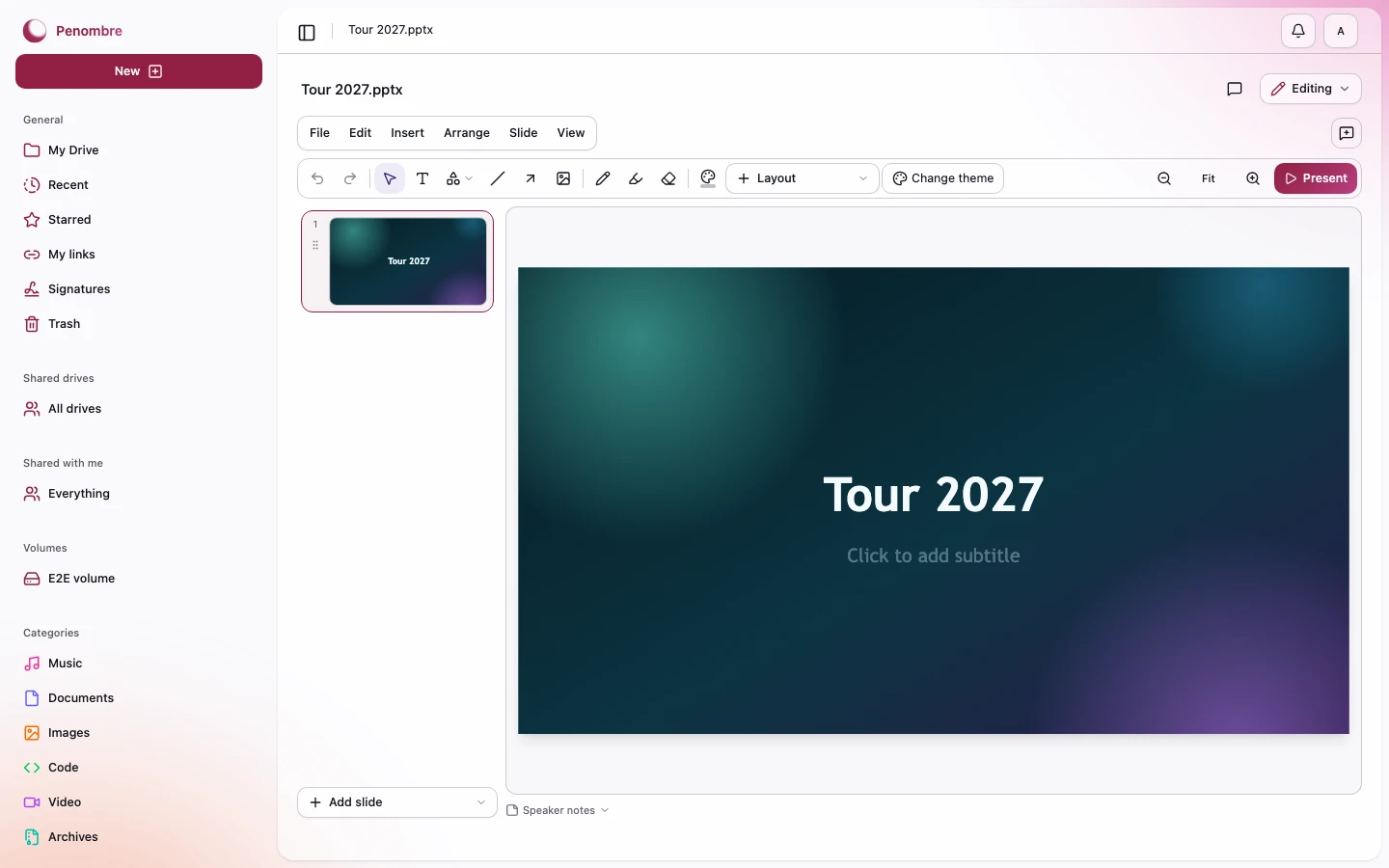This screenshot has width=1389, height=868.
Task: Zoom out of the slide
Action: point(1164,178)
